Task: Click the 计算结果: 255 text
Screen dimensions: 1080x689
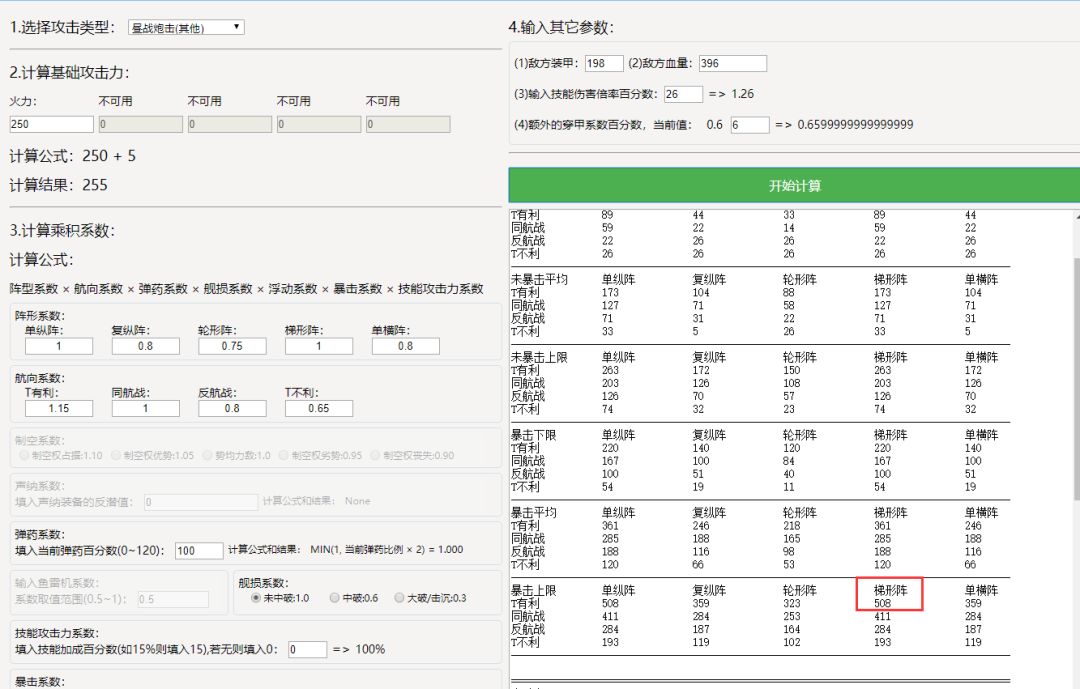Action: click(x=59, y=185)
